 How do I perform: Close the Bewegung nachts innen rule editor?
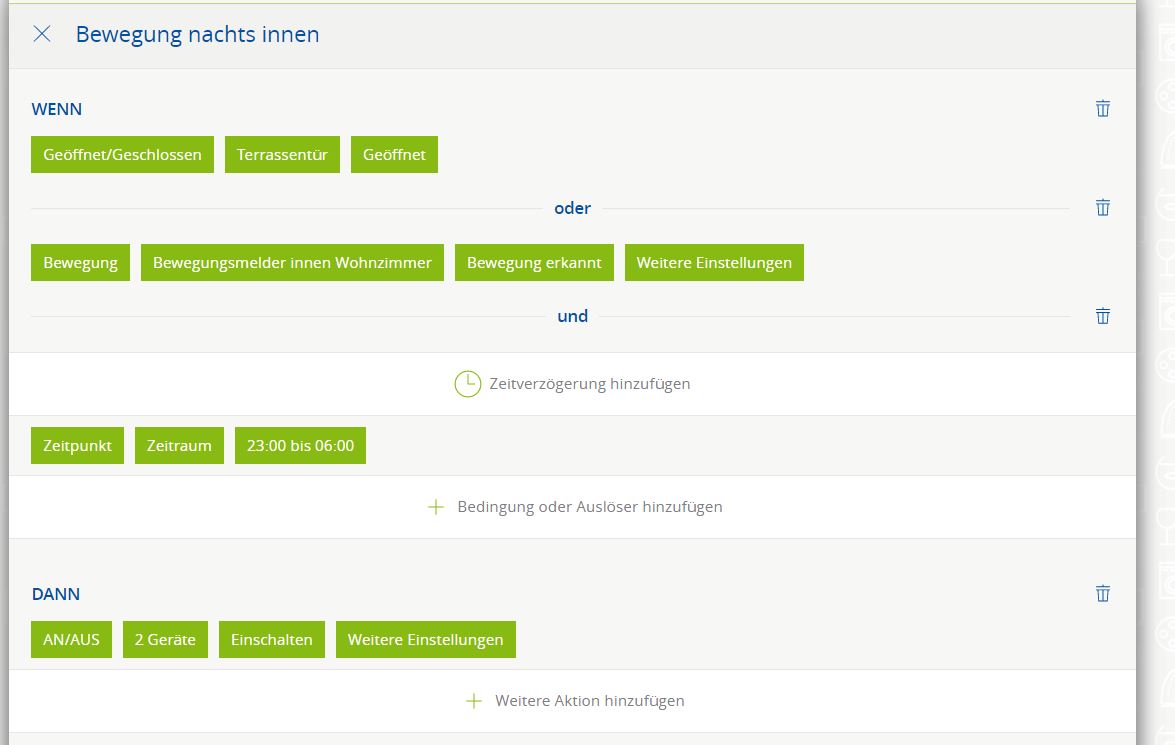click(x=42, y=34)
